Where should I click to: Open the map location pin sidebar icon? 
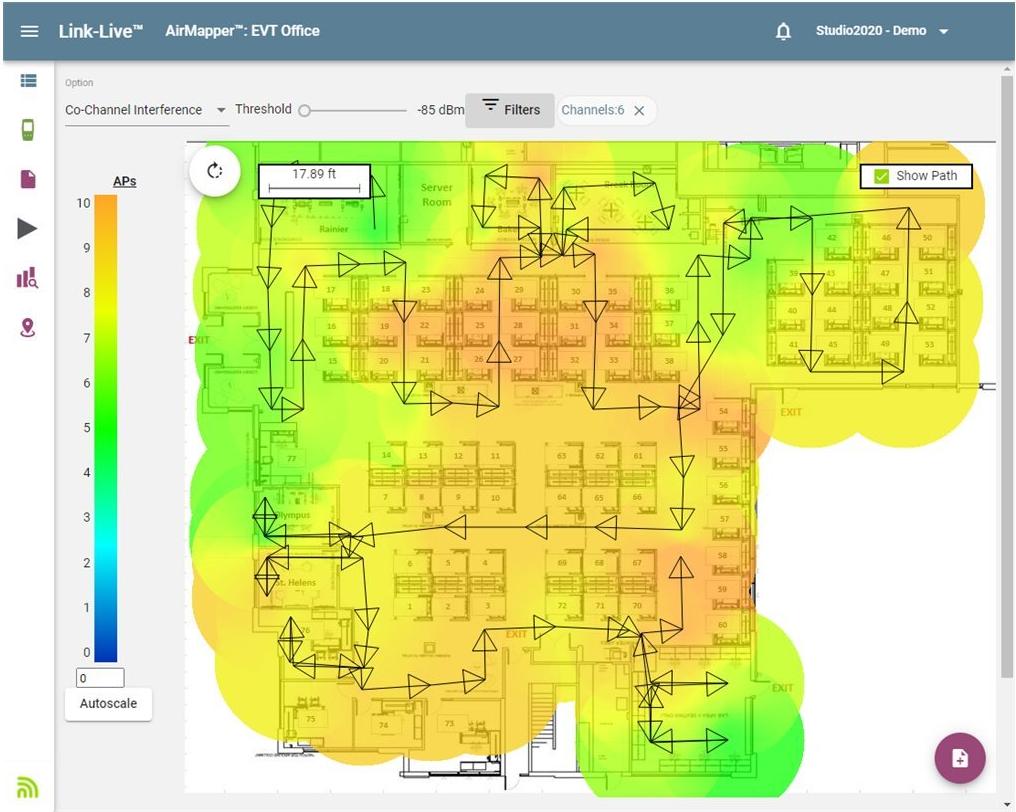click(x=28, y=327)
